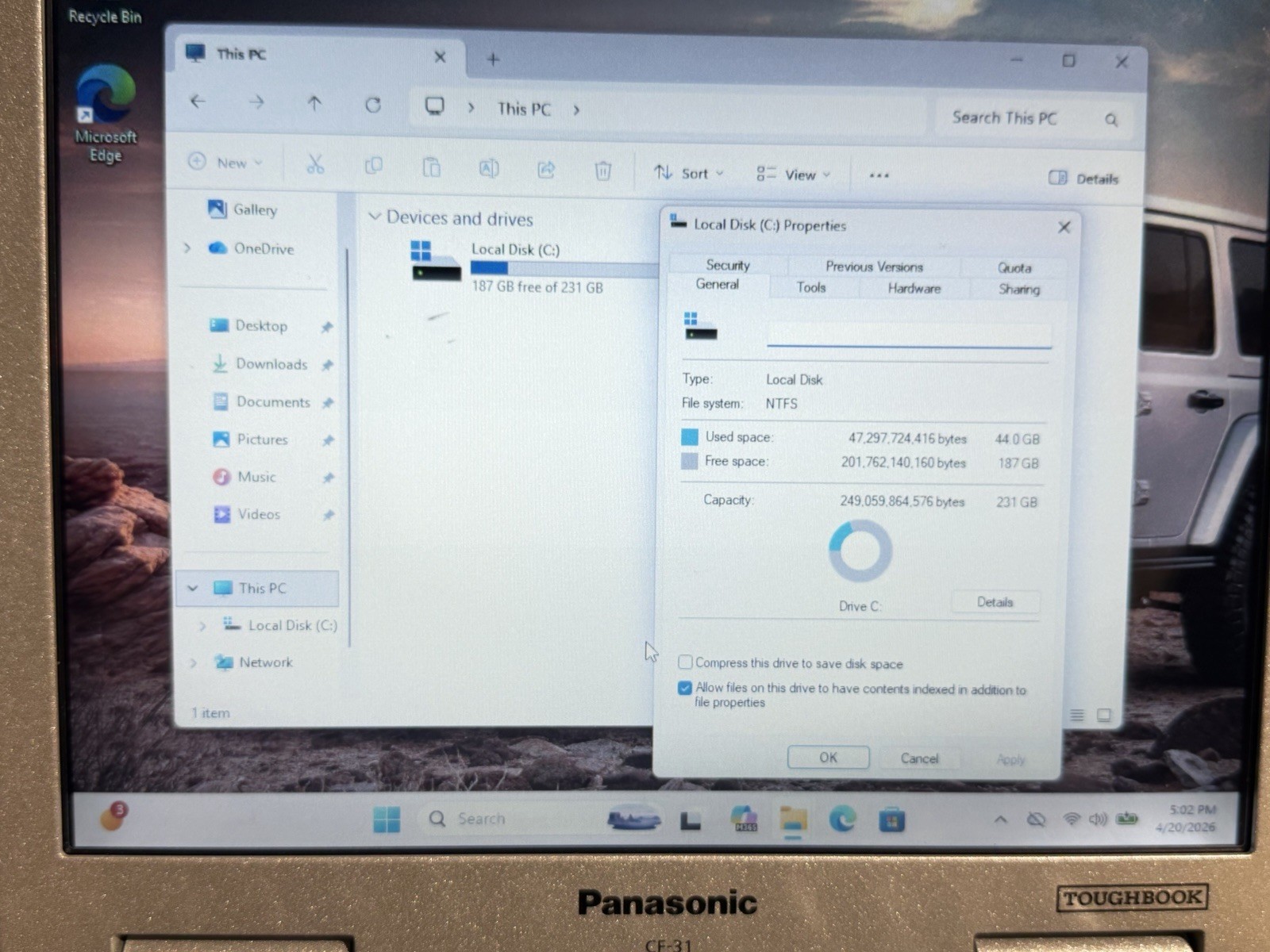This screenshot has width=1270, height=952.
Task: Expand Local Disk (C:) tree node
Action: pyautogui.click(x=202, y=626)
